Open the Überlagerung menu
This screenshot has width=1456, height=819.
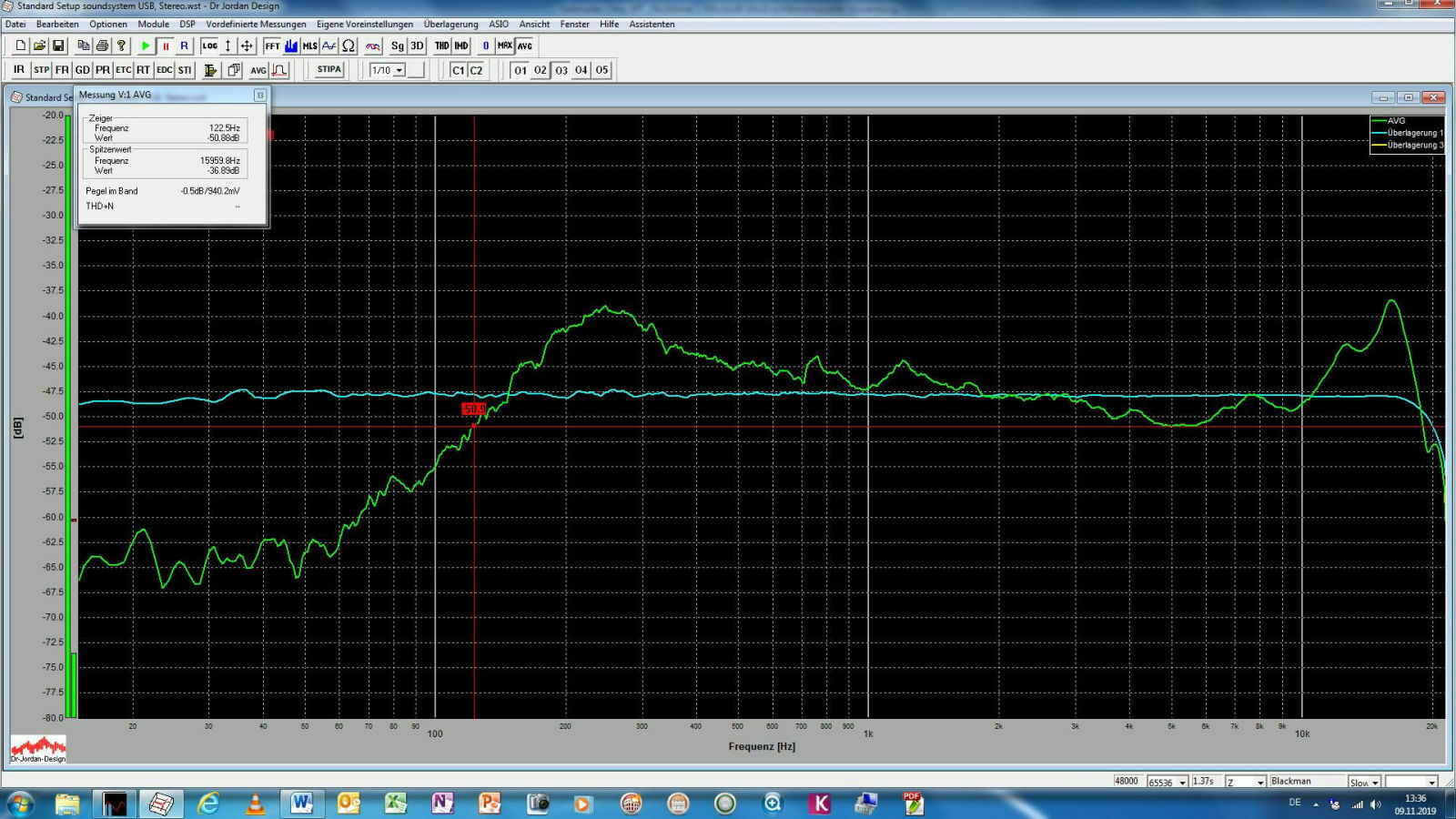(x=450, y=25)
